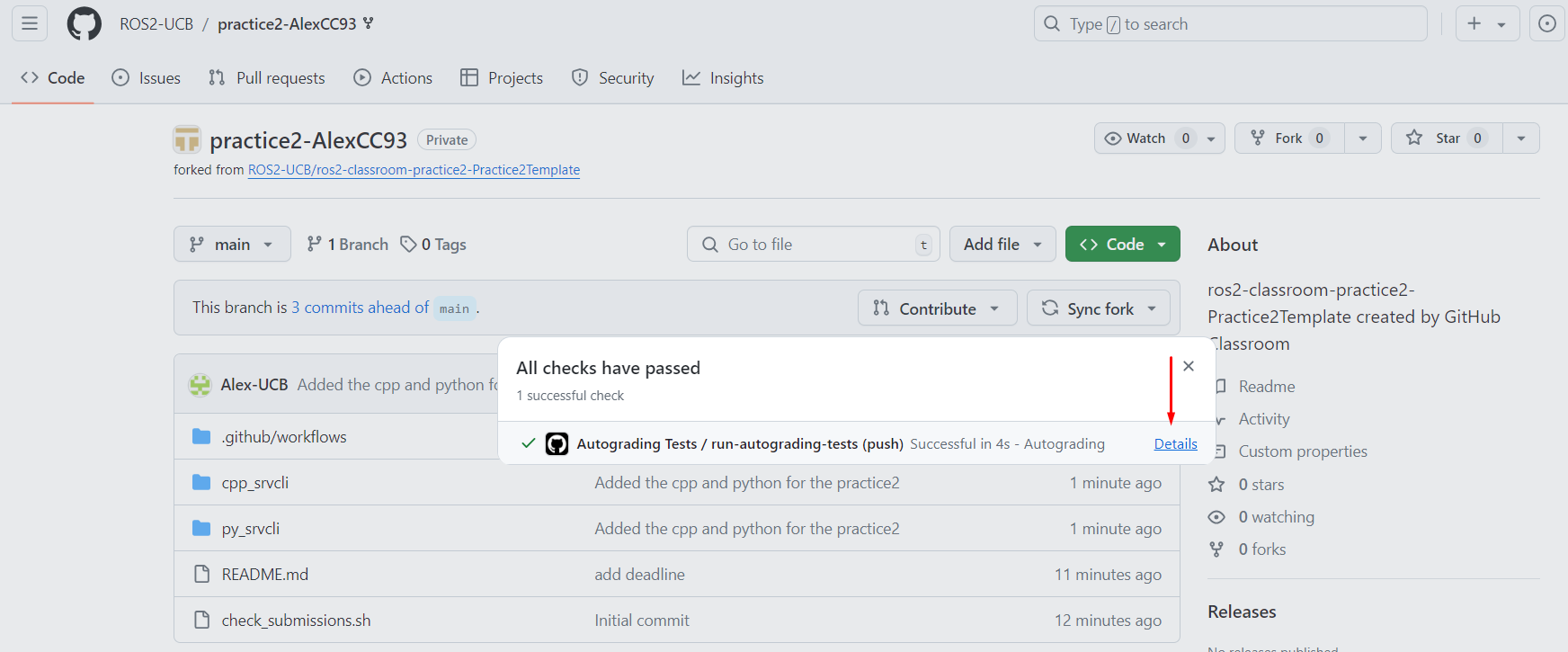Image resolution: width=1568 pixels, height=652 pixels.
Task: Toggle Watch on this repository
Action: click(x=1146, y=138)
